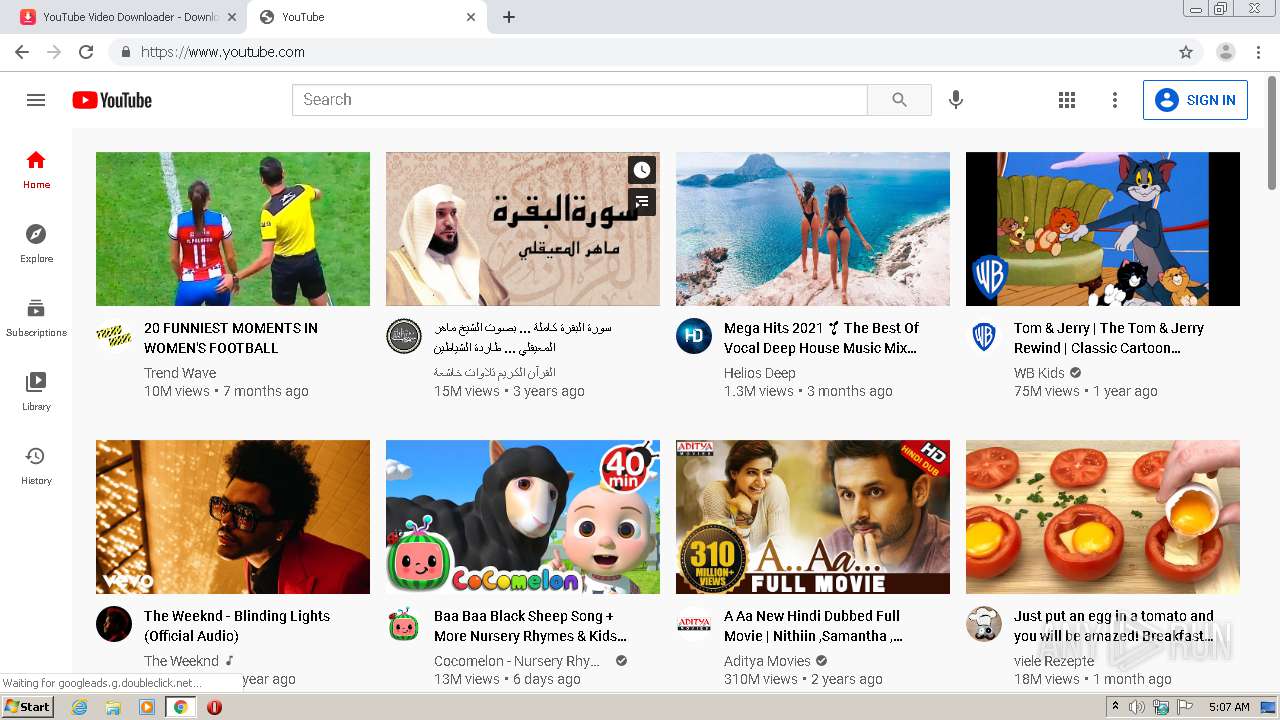Open Mega Hits 2021 thumbnail
The width and height of the screenshot is (1280, 720).
pos(813,229)
